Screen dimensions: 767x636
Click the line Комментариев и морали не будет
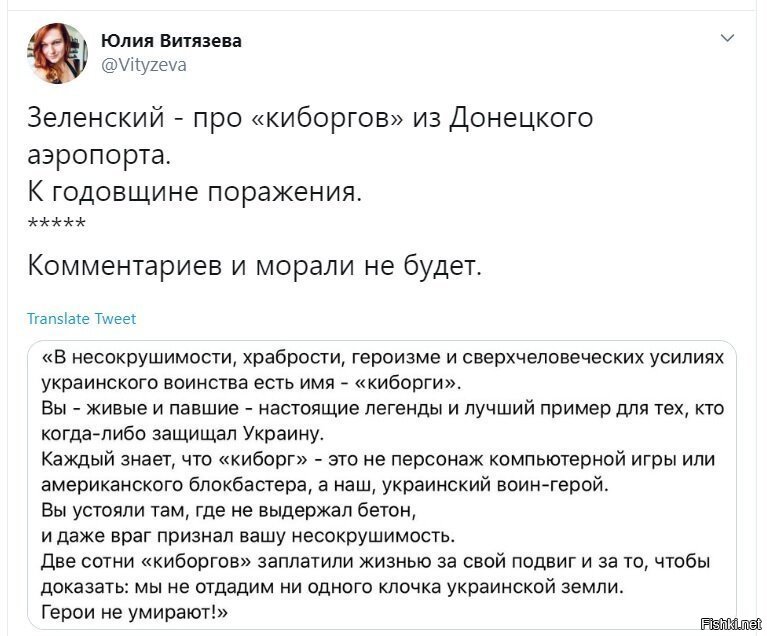tap(254, 266)
